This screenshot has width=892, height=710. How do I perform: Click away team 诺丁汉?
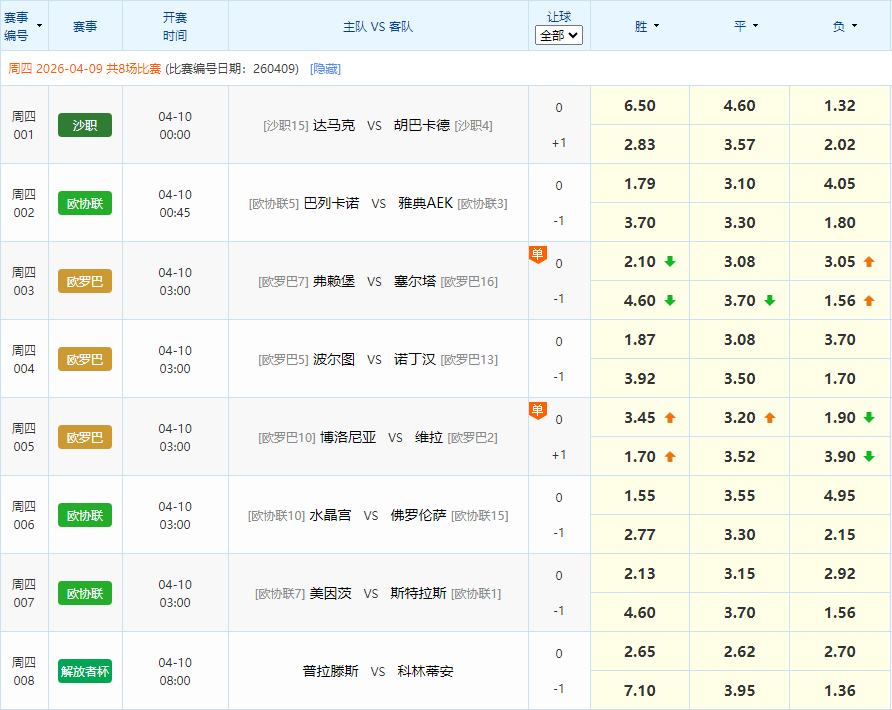pyautogui.click(x=415, y=359)
